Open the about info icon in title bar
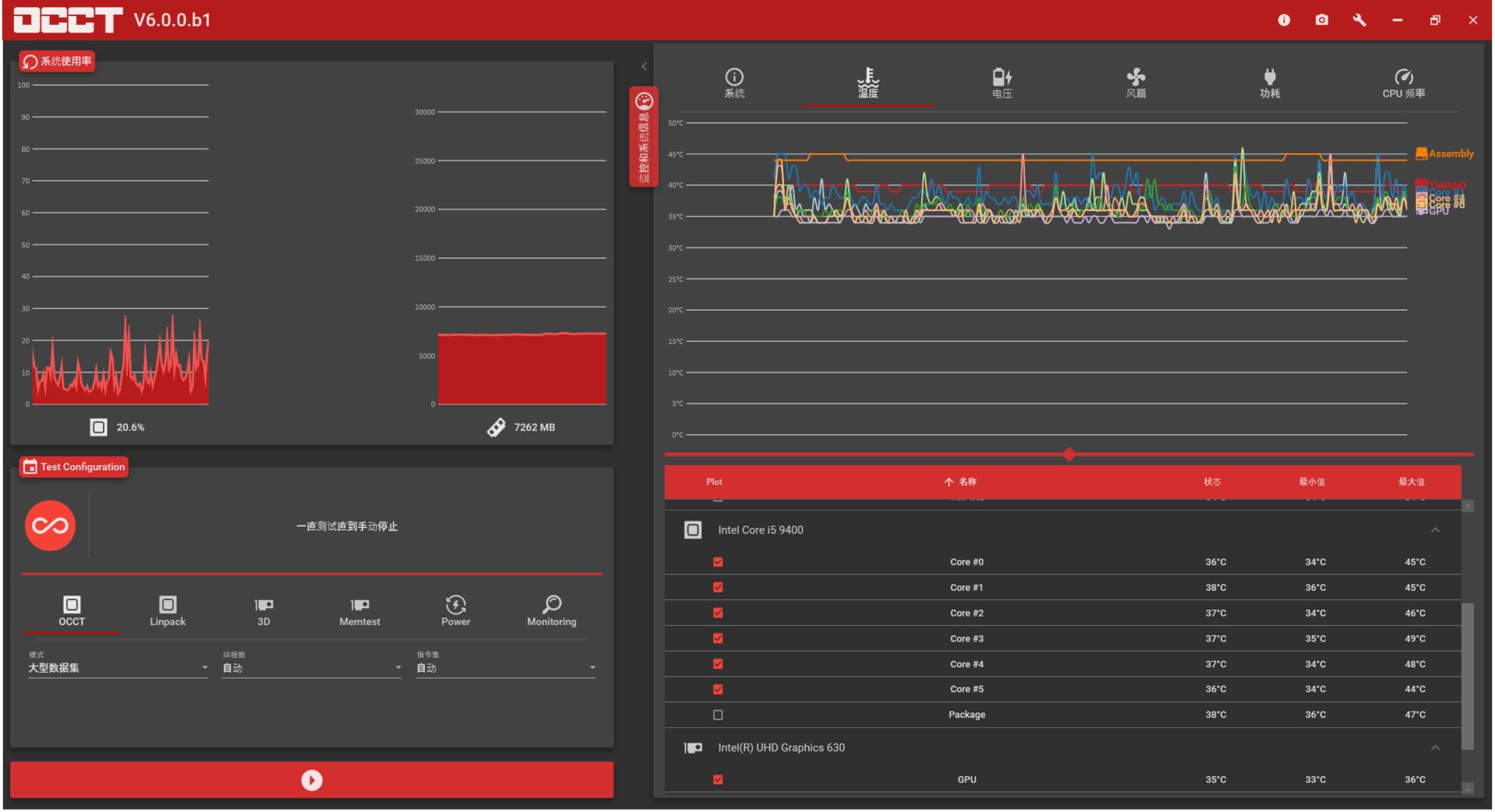This screenshot has height=812, width=1495. (x=1284, y=20)
